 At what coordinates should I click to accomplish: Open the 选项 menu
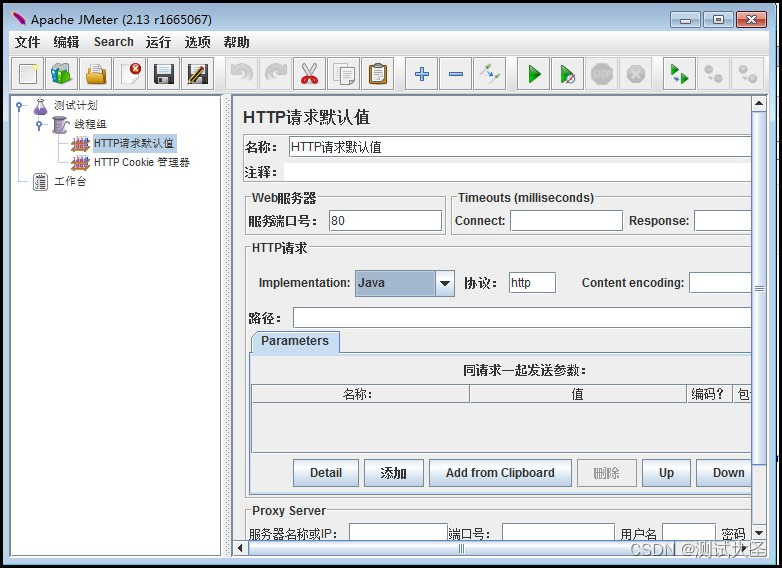pyautogui.click(x=197, y=42)
